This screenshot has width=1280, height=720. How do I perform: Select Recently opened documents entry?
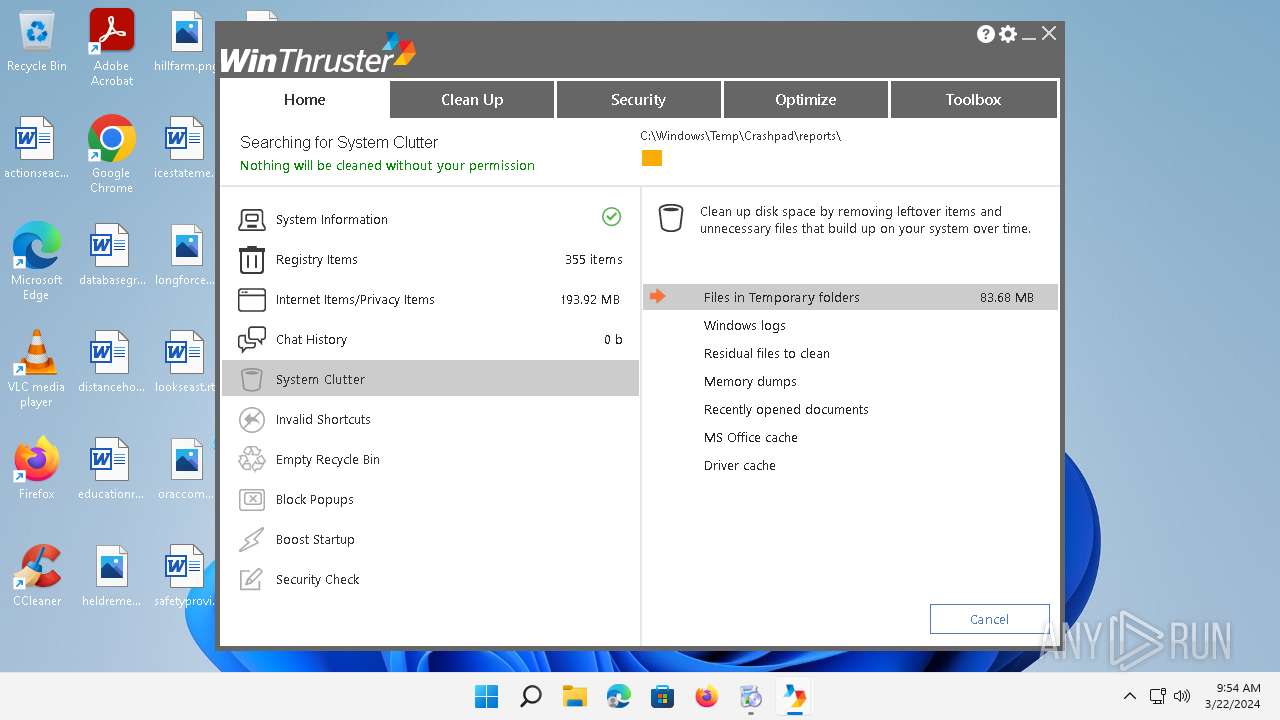coord(786,409)
